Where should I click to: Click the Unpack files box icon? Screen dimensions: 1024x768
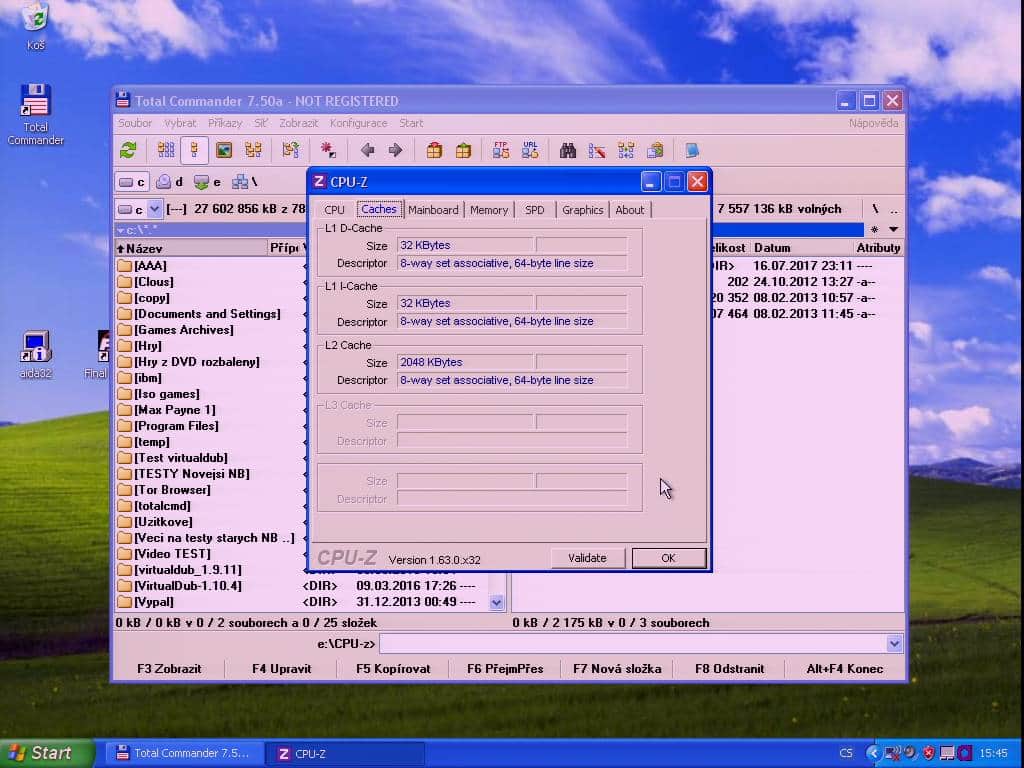(464, 151)
